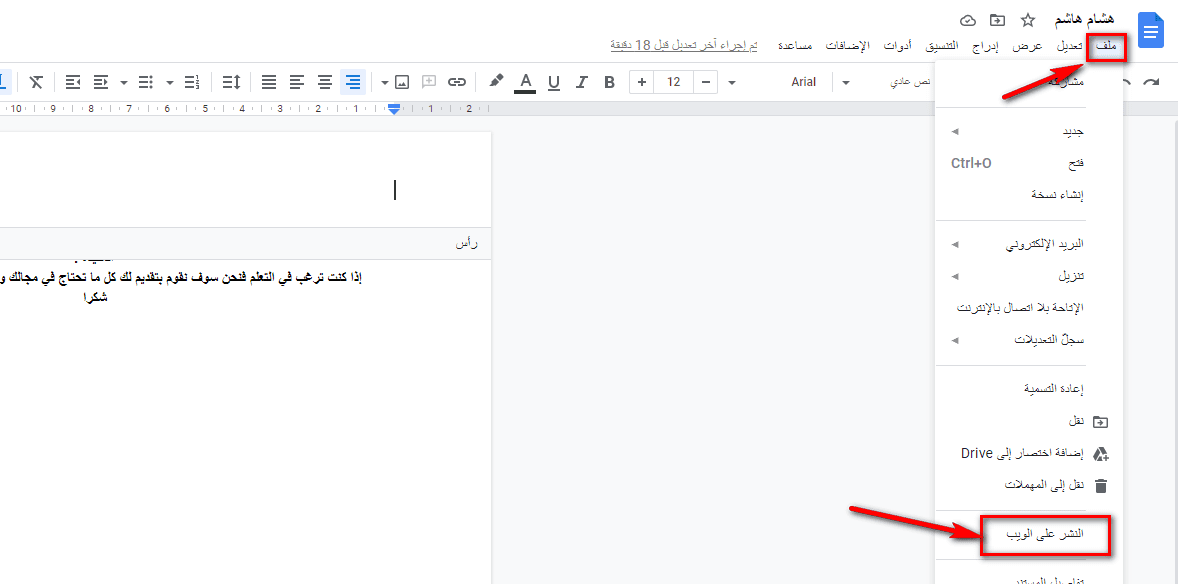
Task: Click the insert image icon
Action: click(402, 82)
